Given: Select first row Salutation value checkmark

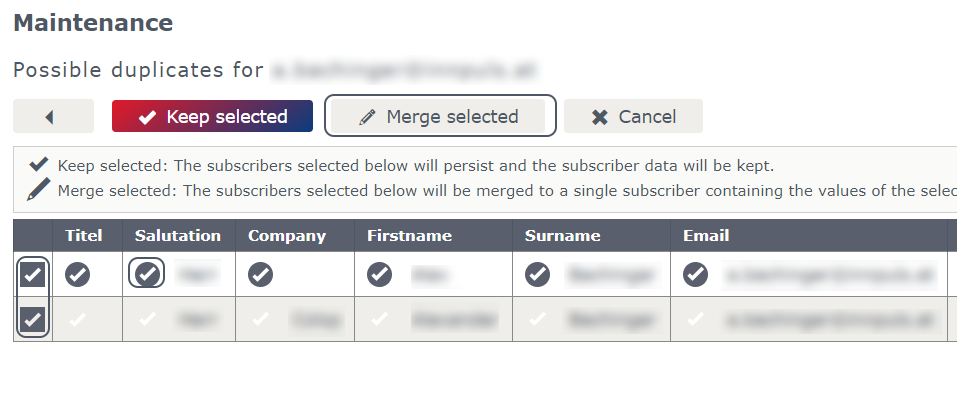Looking at the screenshot, I should (147, 275).
